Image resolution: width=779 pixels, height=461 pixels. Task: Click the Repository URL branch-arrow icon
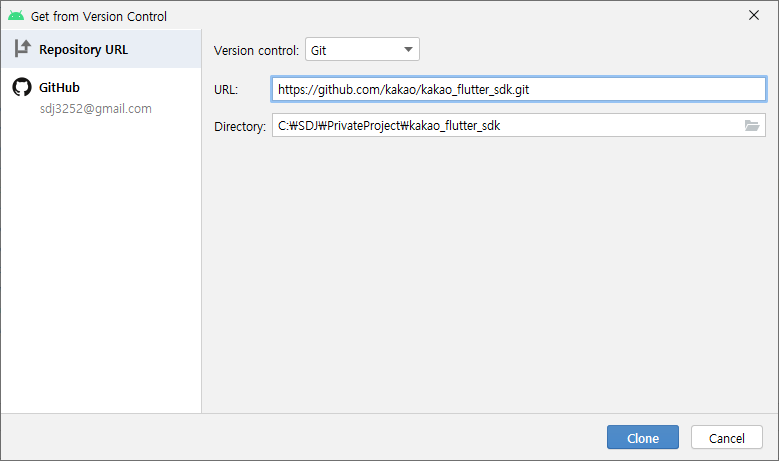pyautogui.click(x=22, y=49)
